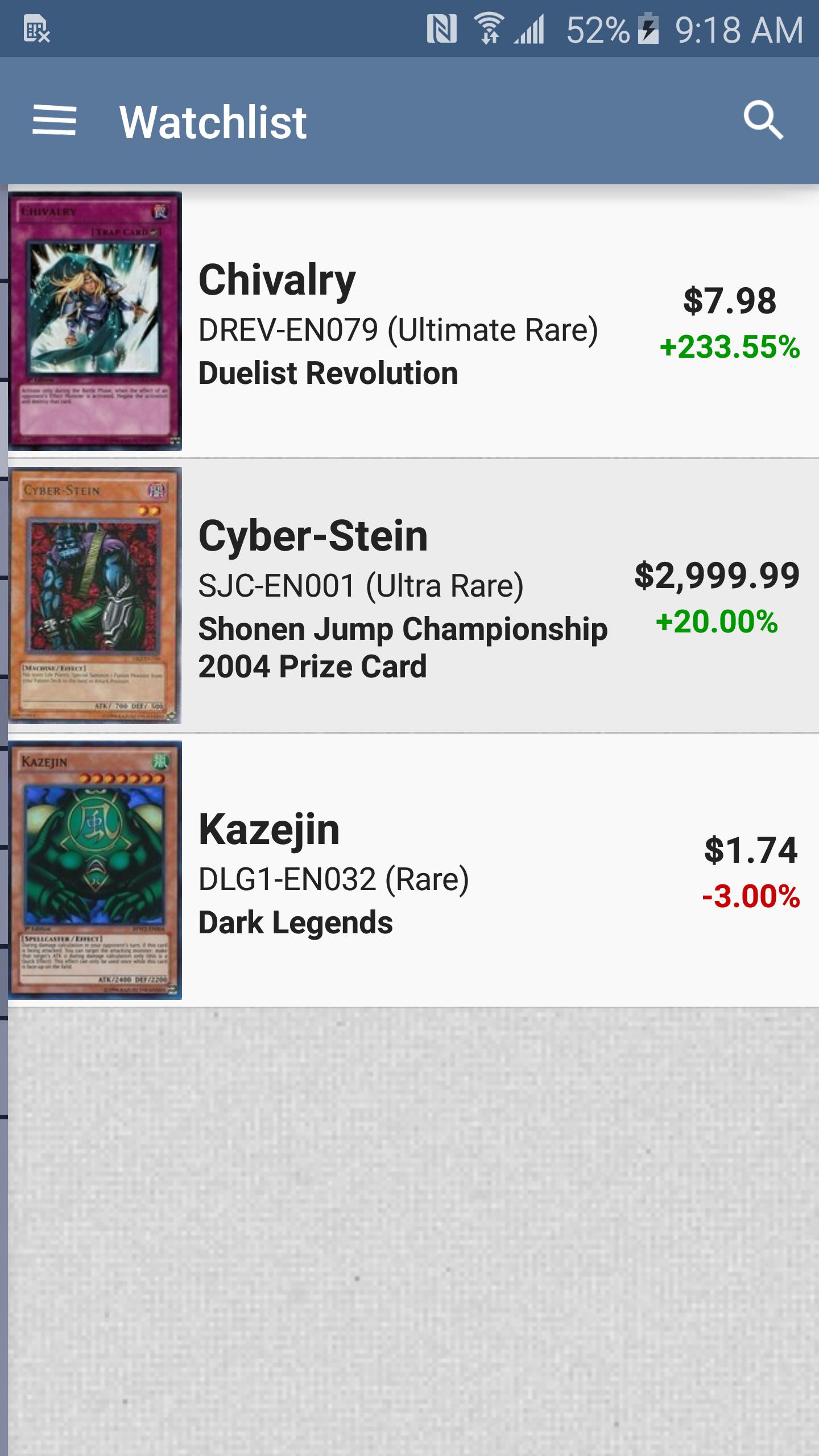Open the Kazejin card image
The image size is (819, 1456).
pos(95,870)
